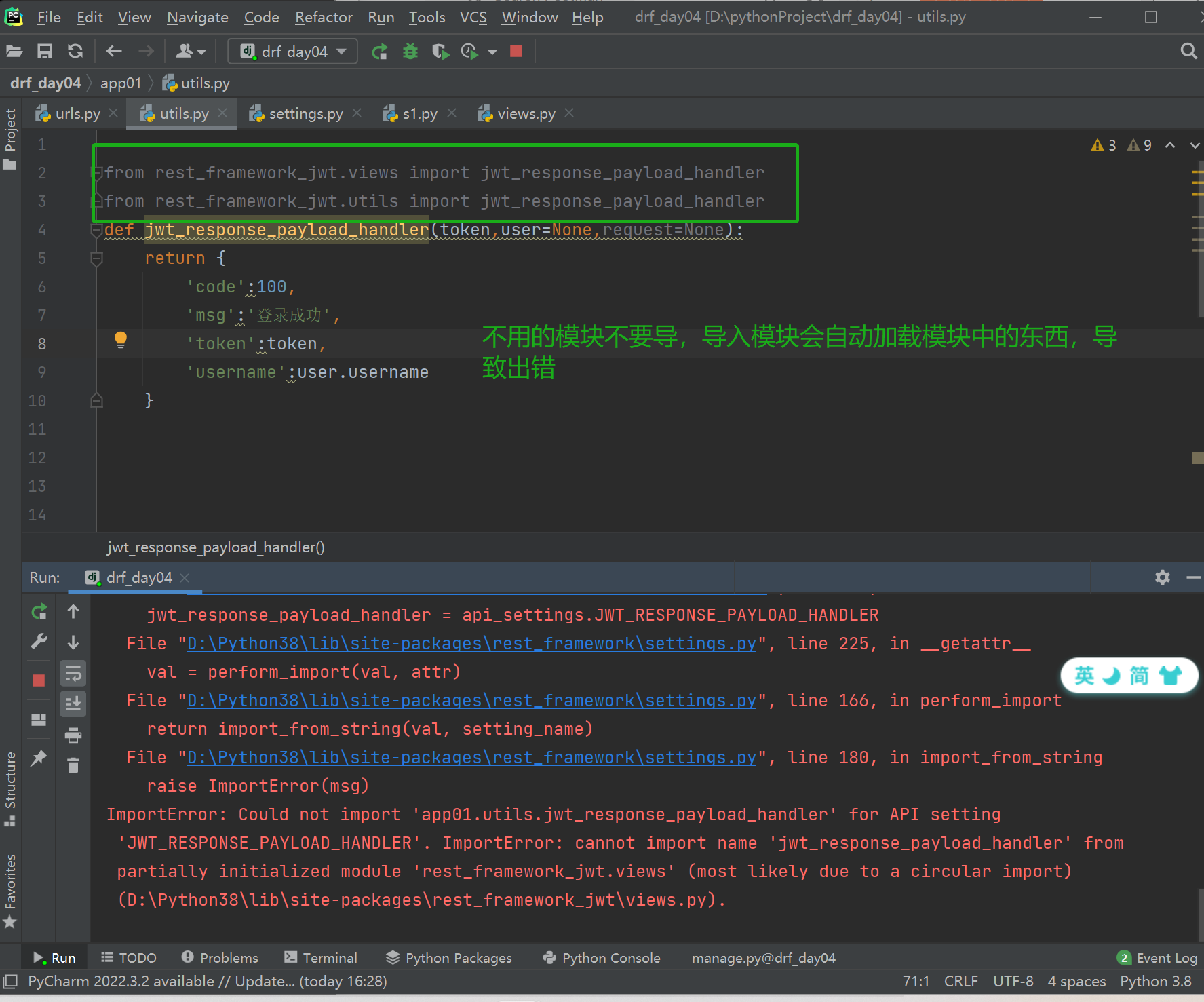1204x1002 pixels.
Task: Stop process in Run panel sidebar
Action: coord(39,680)
